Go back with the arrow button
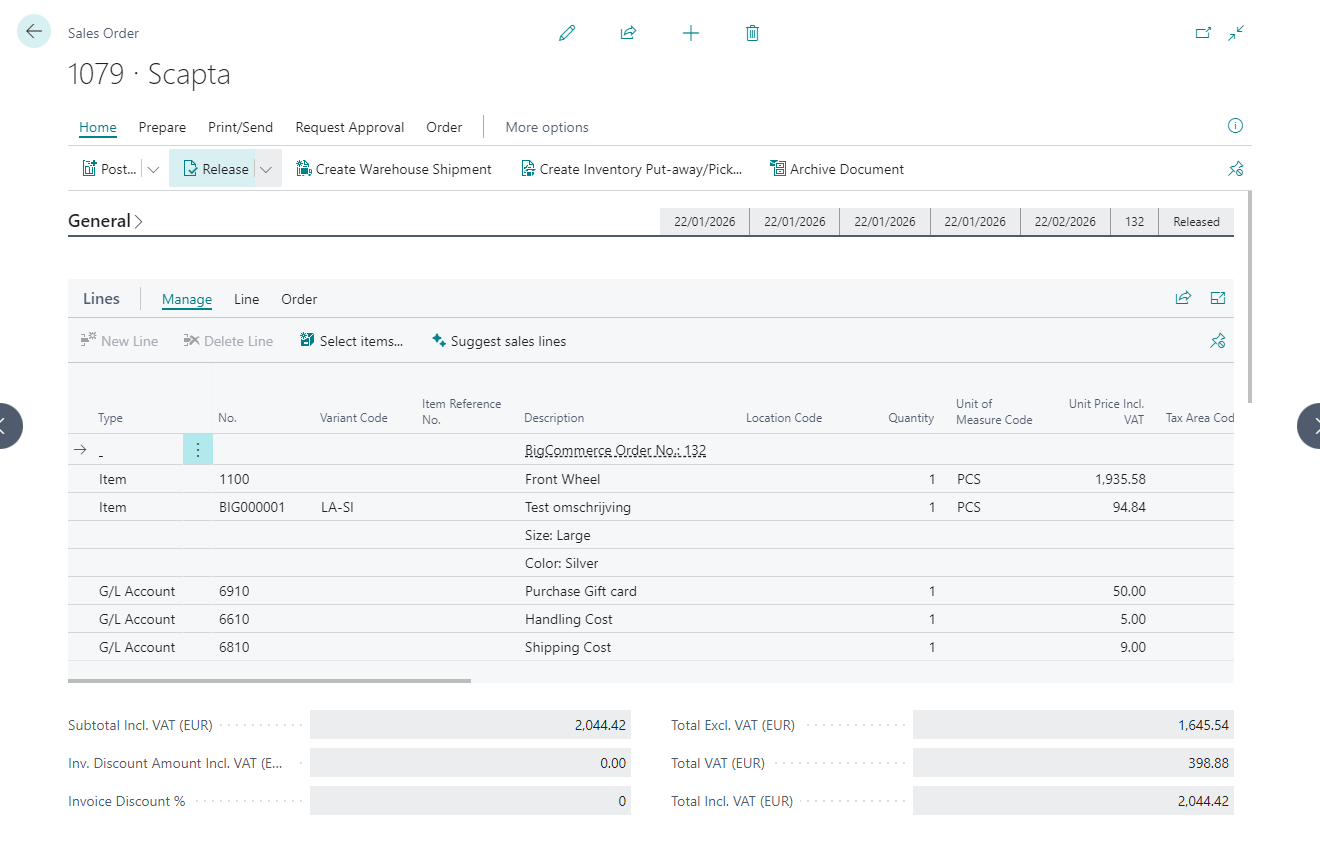The height and width of the screenshot is (851, 1320). point(34,32)
